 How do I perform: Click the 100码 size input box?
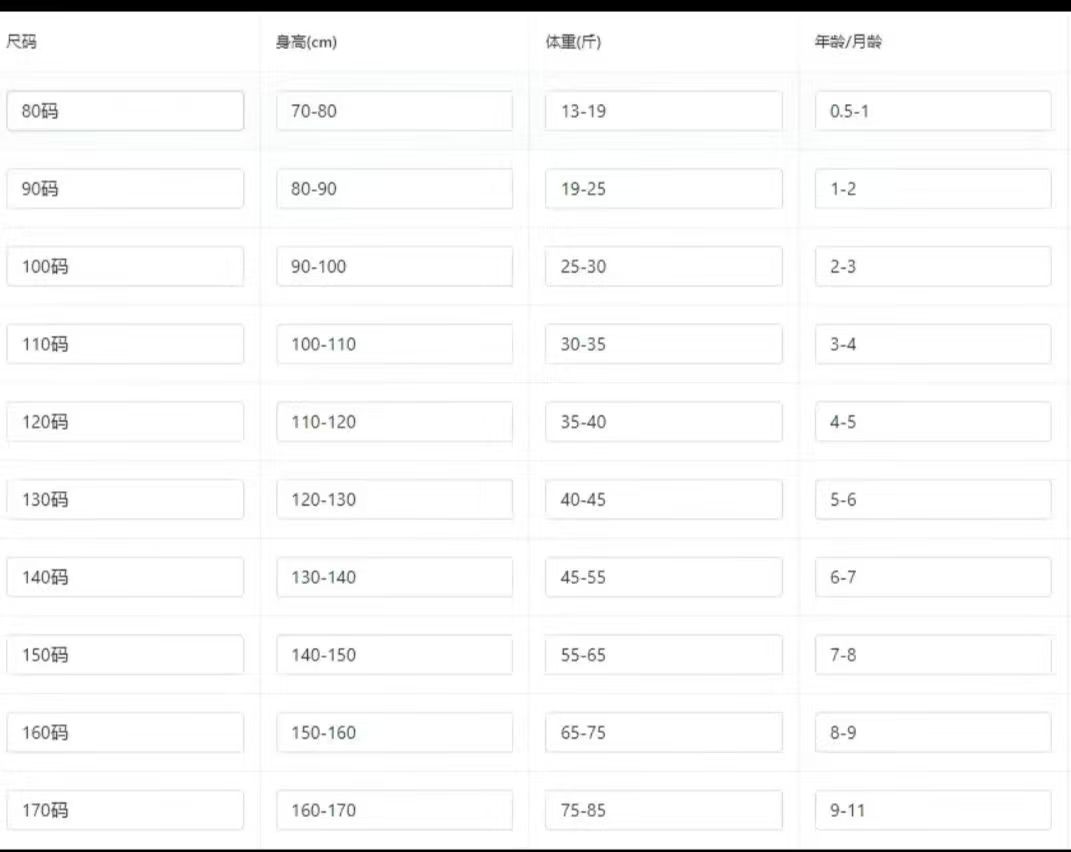point(125,267)
